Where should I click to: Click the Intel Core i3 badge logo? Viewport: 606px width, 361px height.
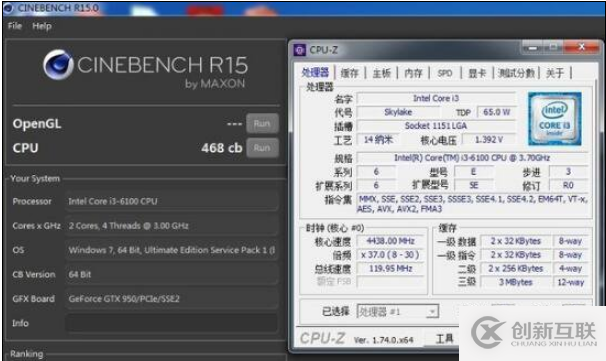point(555,119)
